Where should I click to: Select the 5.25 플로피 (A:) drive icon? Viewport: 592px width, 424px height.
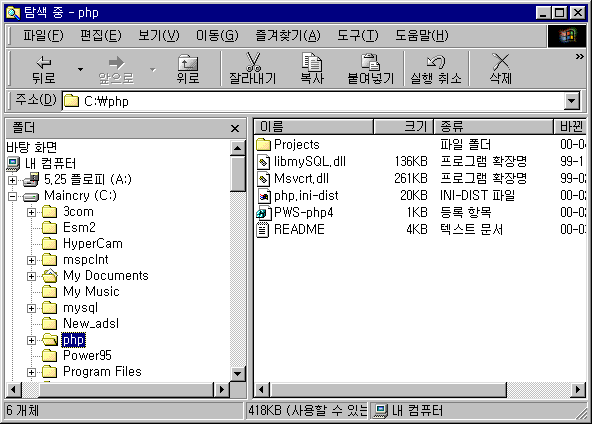click(x=31, y=179)
